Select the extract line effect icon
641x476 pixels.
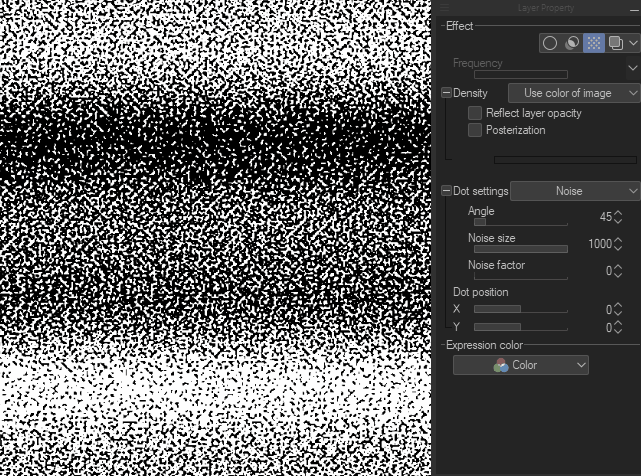tap(572, 43)
